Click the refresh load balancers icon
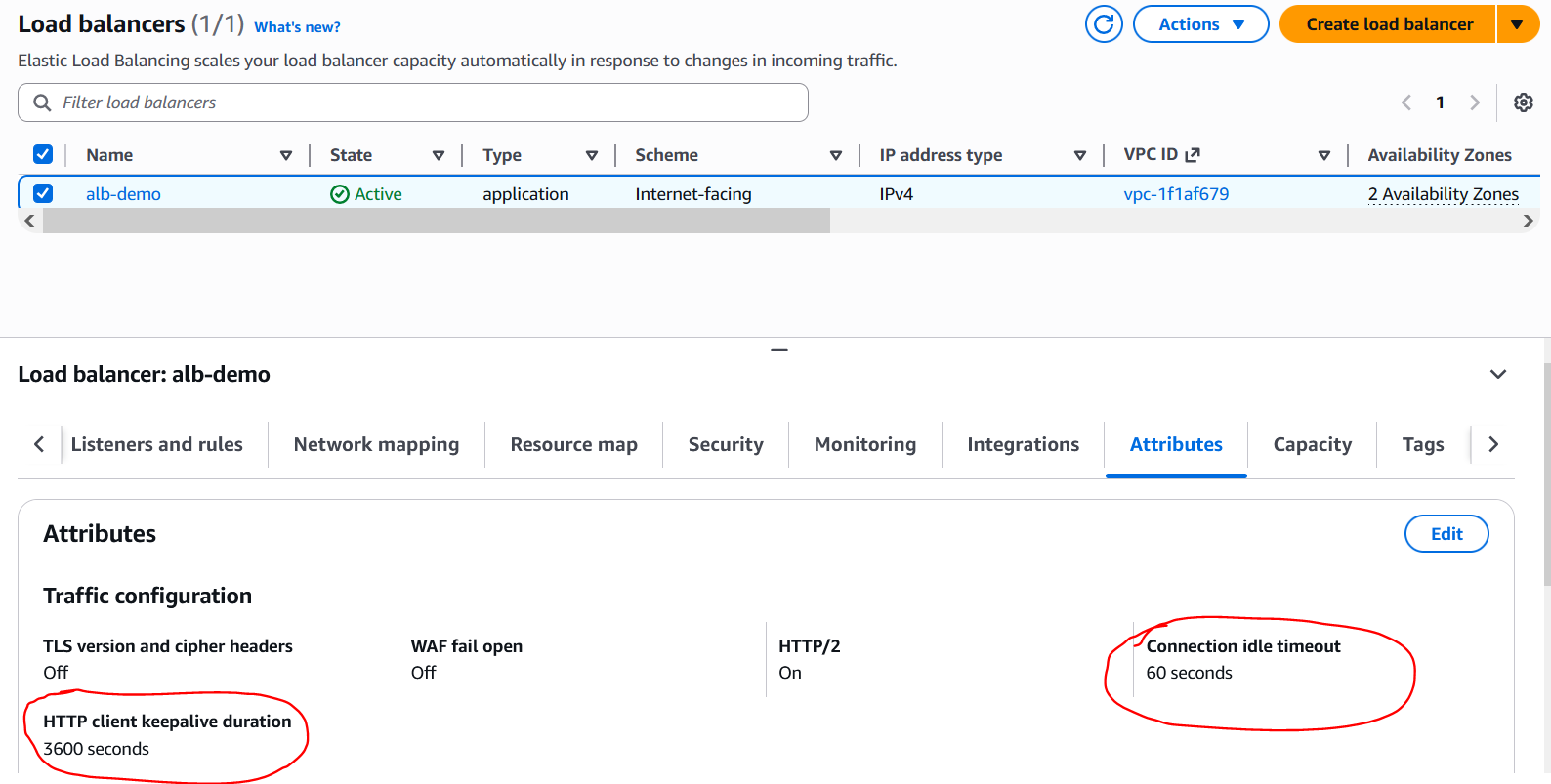The height and width of the screenshot is (784, 1551). (x=1104, y=24)
